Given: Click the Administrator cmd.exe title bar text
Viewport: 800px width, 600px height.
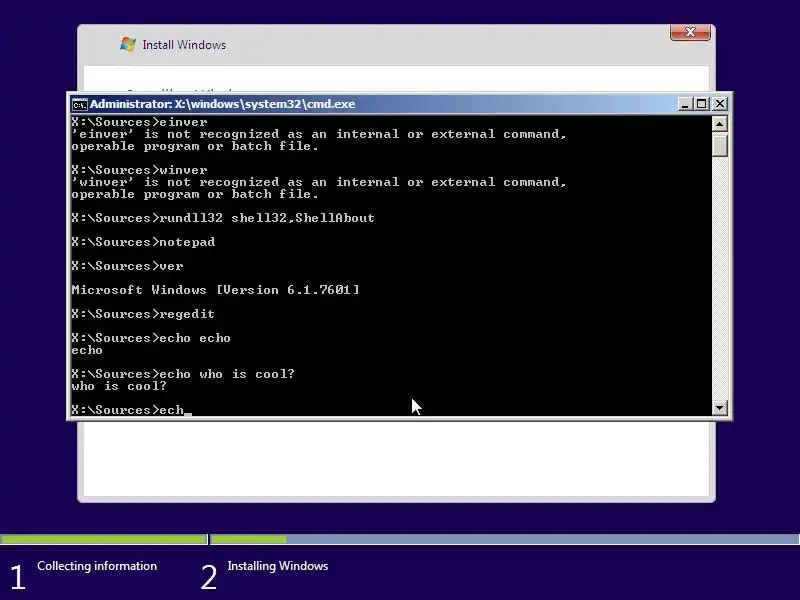Looking at the screenshot, I should 222,104.
